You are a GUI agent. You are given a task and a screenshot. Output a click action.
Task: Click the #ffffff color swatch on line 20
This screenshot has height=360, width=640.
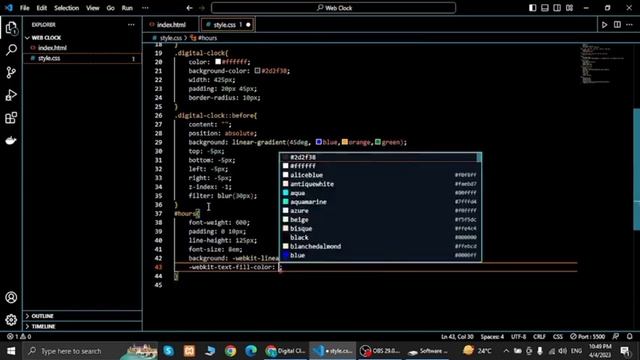coord(218,62)
